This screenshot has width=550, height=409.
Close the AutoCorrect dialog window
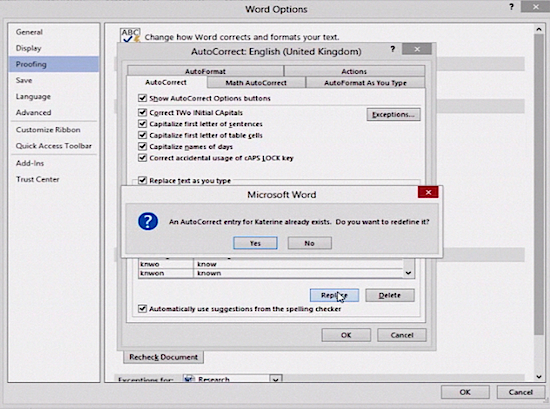tap(417, 49)
